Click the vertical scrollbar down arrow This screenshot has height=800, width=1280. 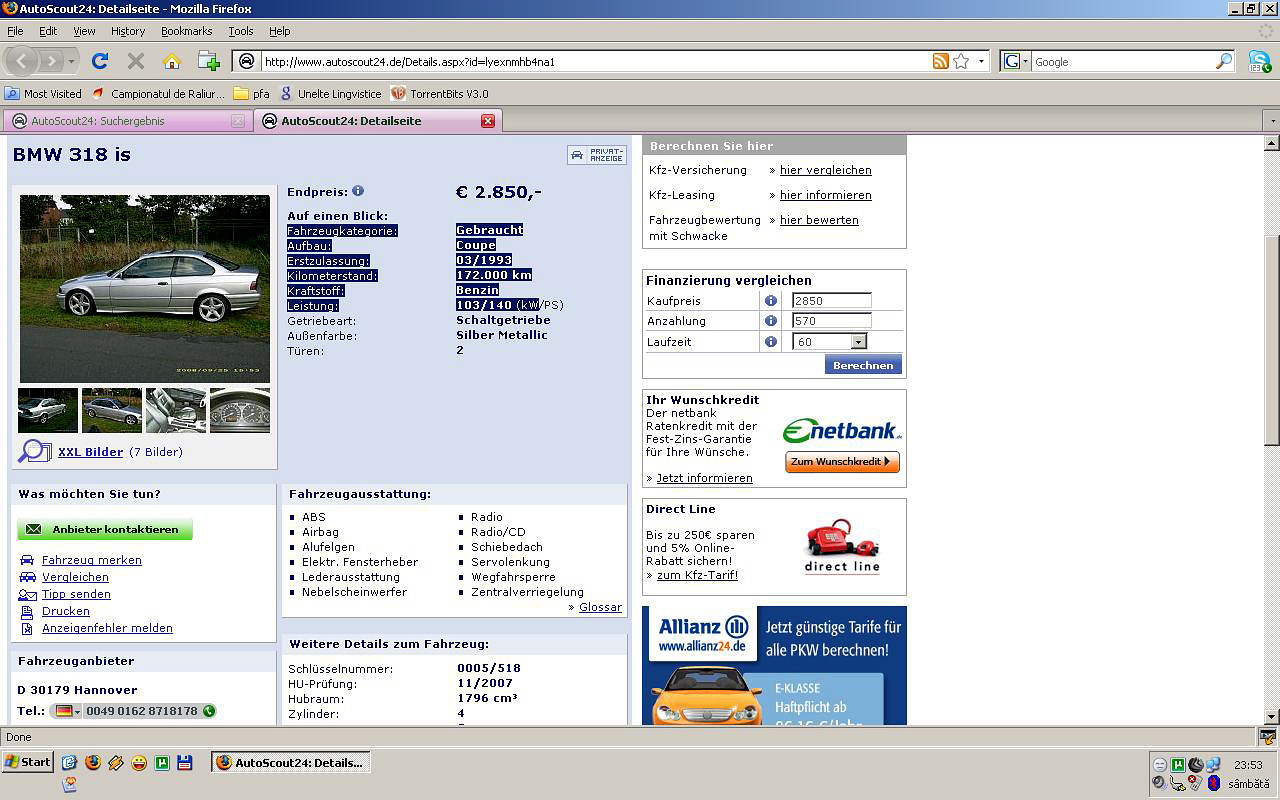pos(1272,717)
